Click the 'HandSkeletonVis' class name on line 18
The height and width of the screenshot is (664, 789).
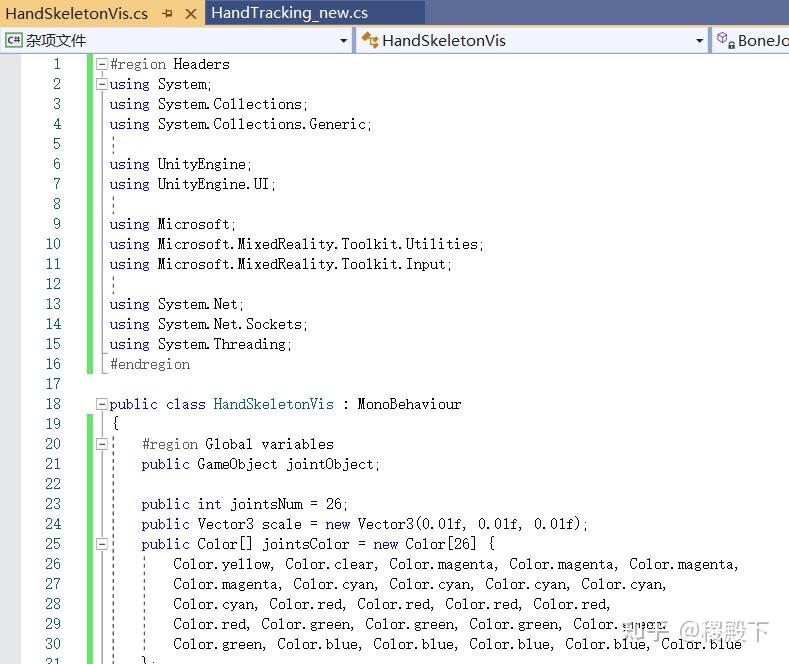[x=273, y=404]
